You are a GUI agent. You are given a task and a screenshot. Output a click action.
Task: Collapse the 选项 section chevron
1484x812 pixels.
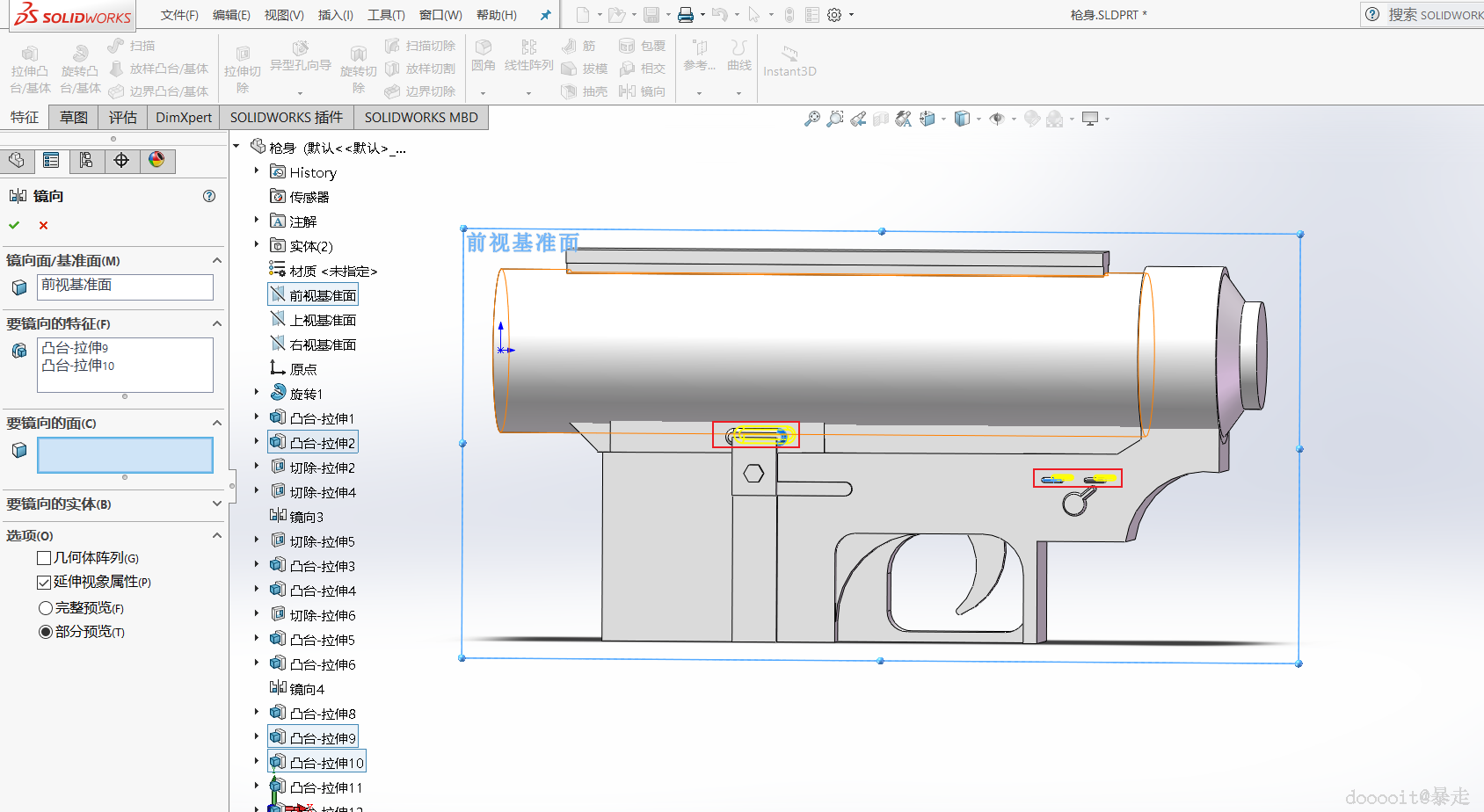[x=217, y=535]
